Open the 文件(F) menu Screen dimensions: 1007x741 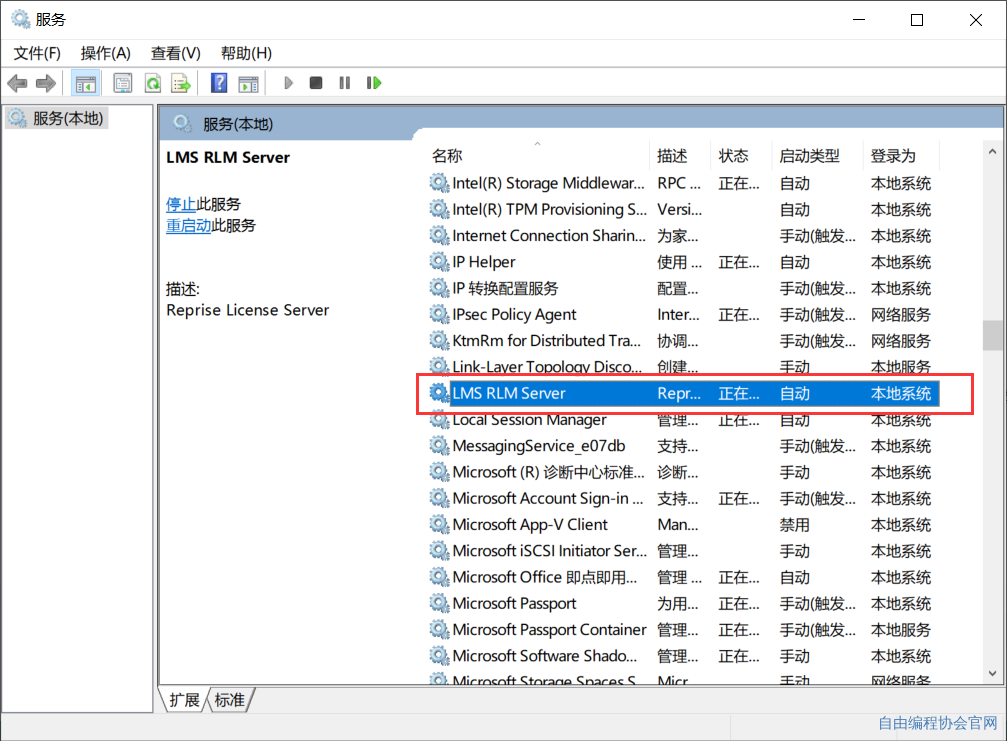[37, 53]
